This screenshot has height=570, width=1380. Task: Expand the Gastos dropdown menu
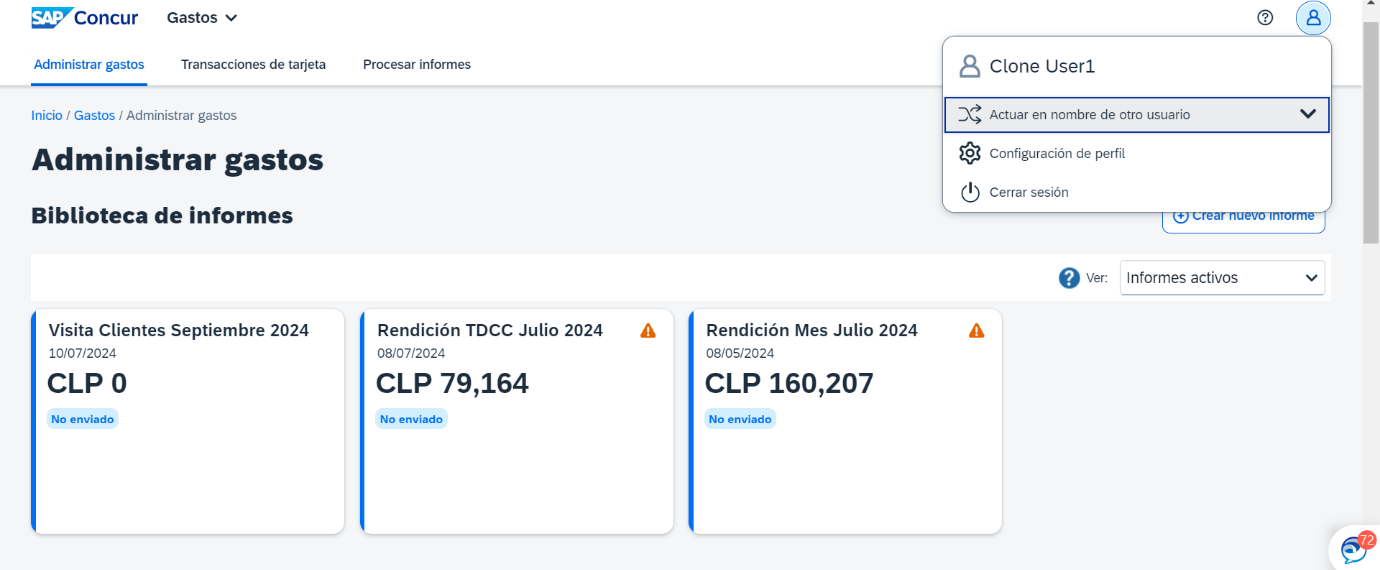202,18
